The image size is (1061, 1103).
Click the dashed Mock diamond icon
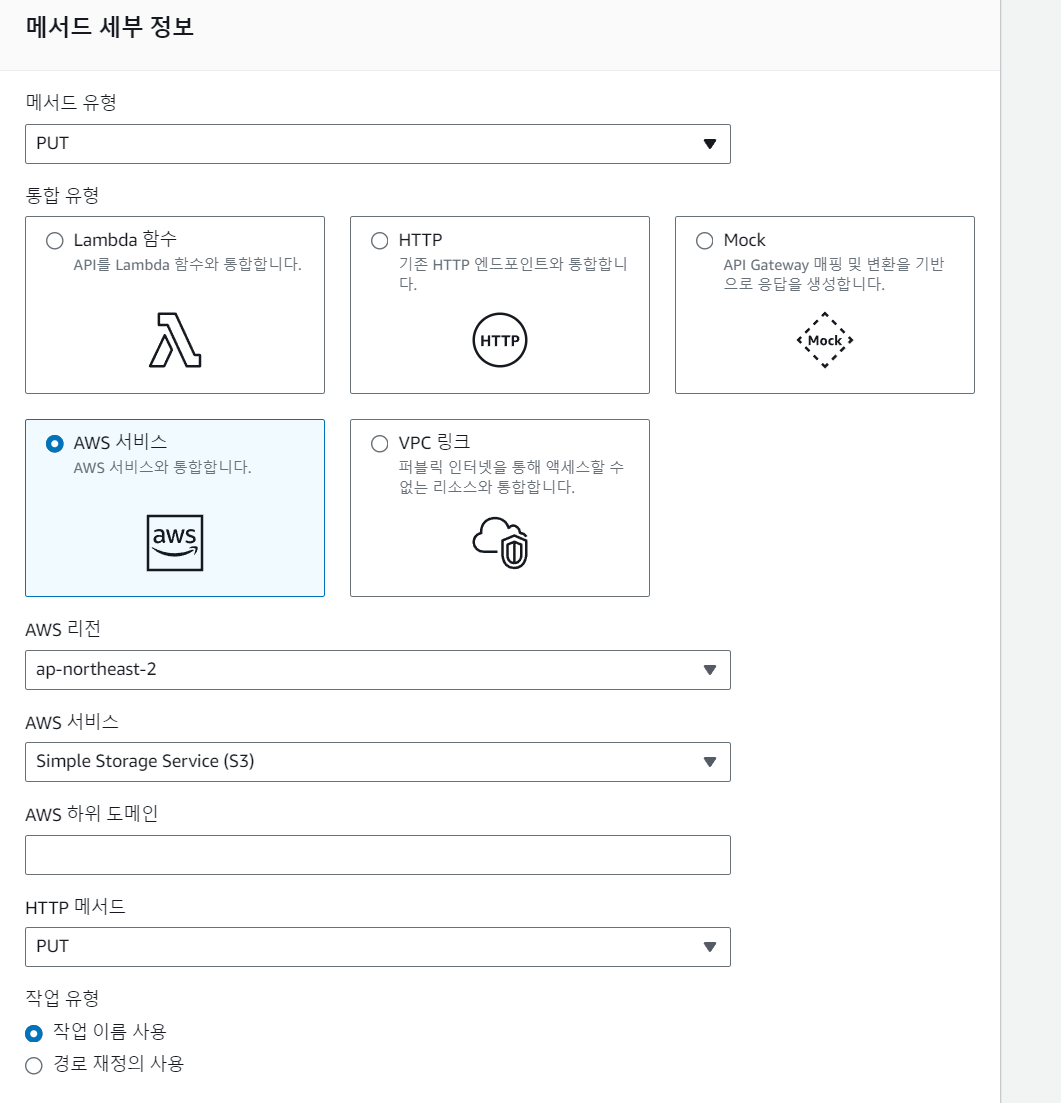(x=825, y=340)
